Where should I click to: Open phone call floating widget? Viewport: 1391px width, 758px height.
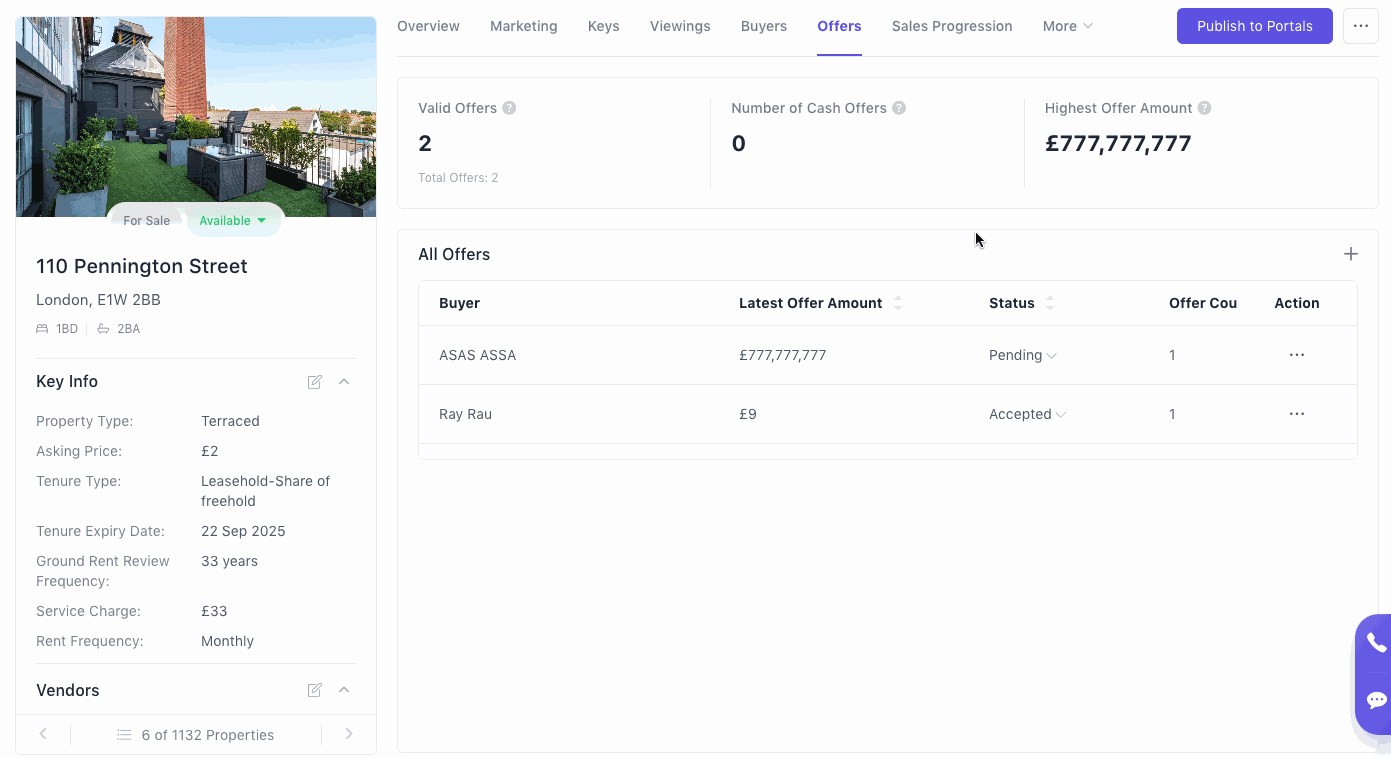[x=1376, y=643]
